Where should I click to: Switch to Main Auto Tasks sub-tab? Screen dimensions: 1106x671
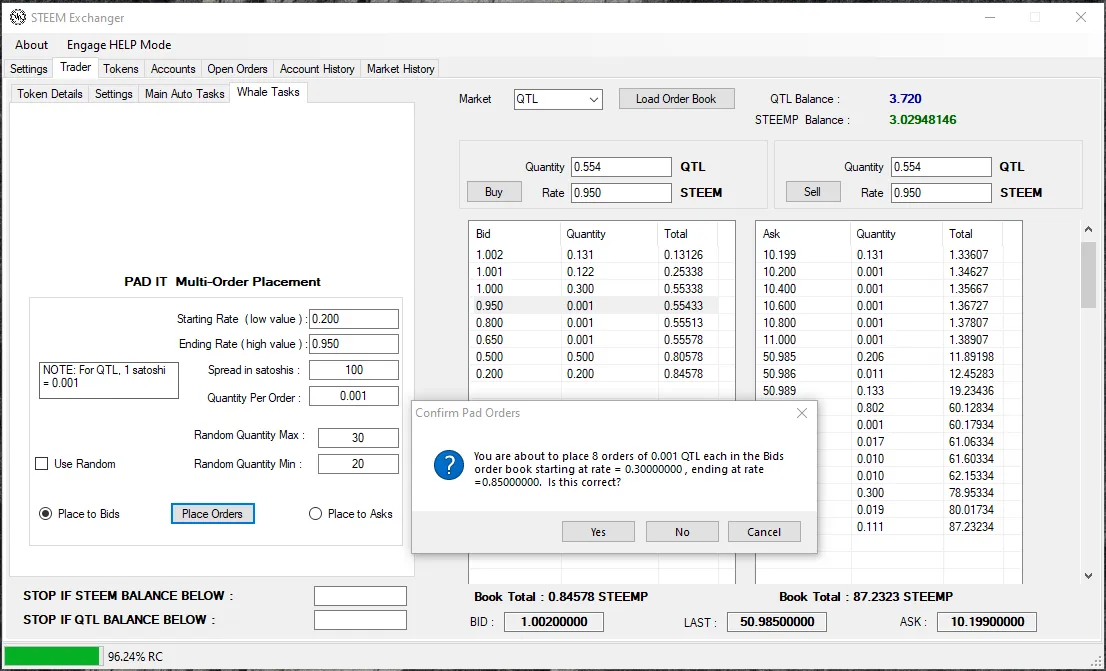tap(185, 94)
